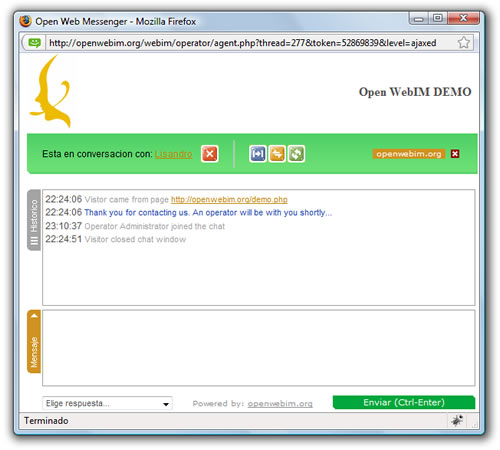Open visitor name link Lisandro

173,154
